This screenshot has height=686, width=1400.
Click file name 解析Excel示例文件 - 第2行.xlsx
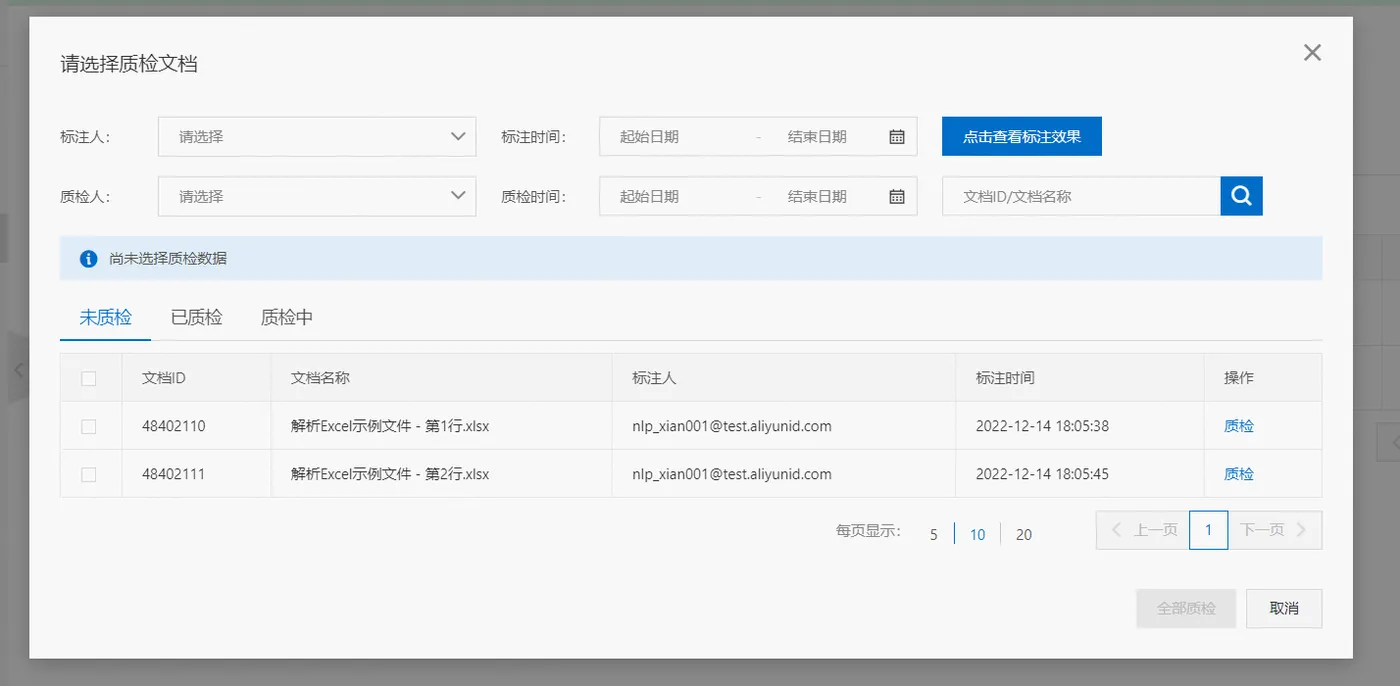point(390,474)
